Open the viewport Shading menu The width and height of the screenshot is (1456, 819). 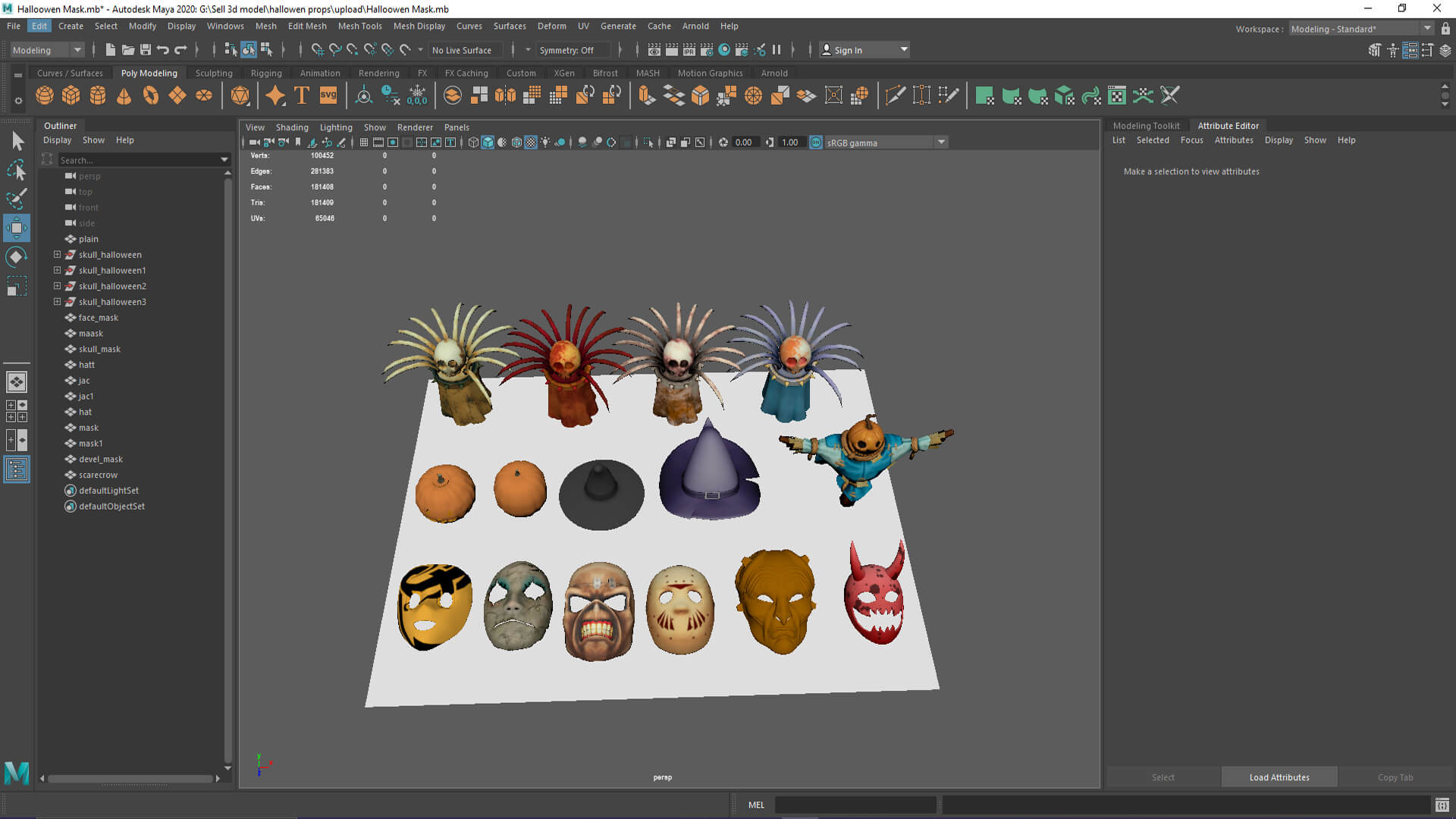(292, 127)
